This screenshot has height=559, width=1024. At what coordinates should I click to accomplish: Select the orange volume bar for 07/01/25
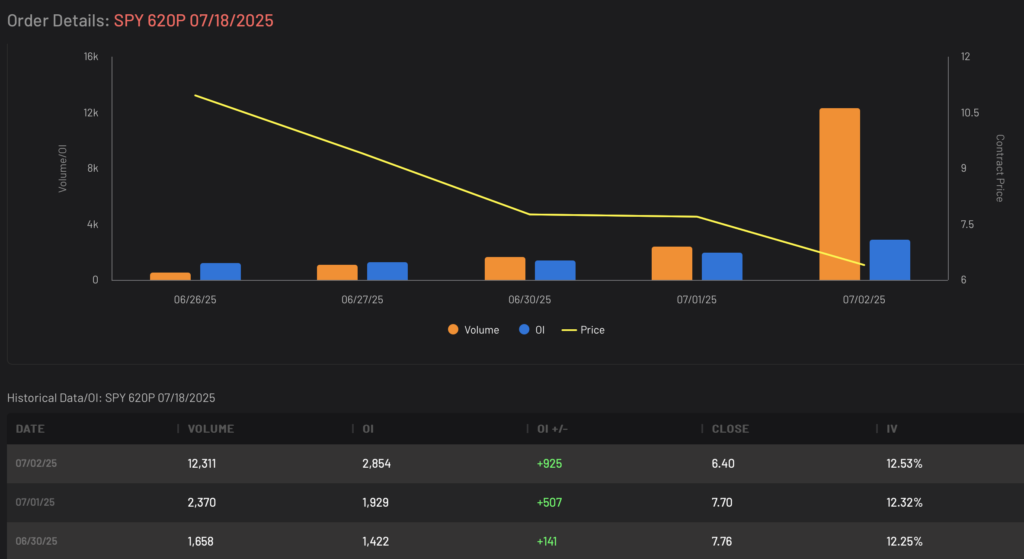[672, 263]
